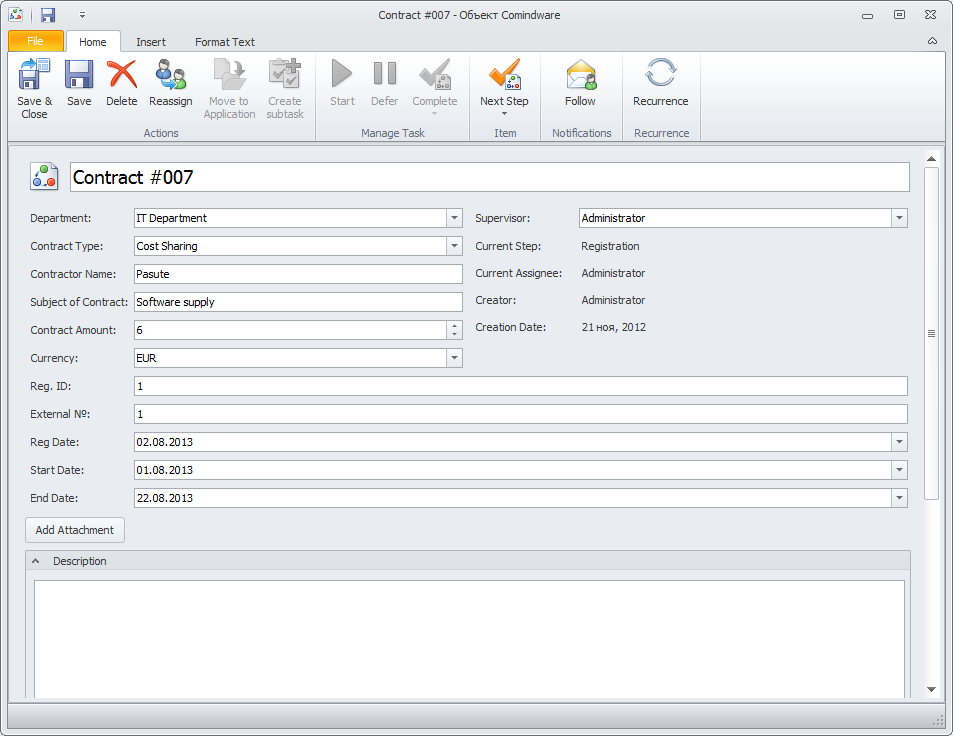
Task: Click the Registration current step value
Action: click(x=610, y=246)
